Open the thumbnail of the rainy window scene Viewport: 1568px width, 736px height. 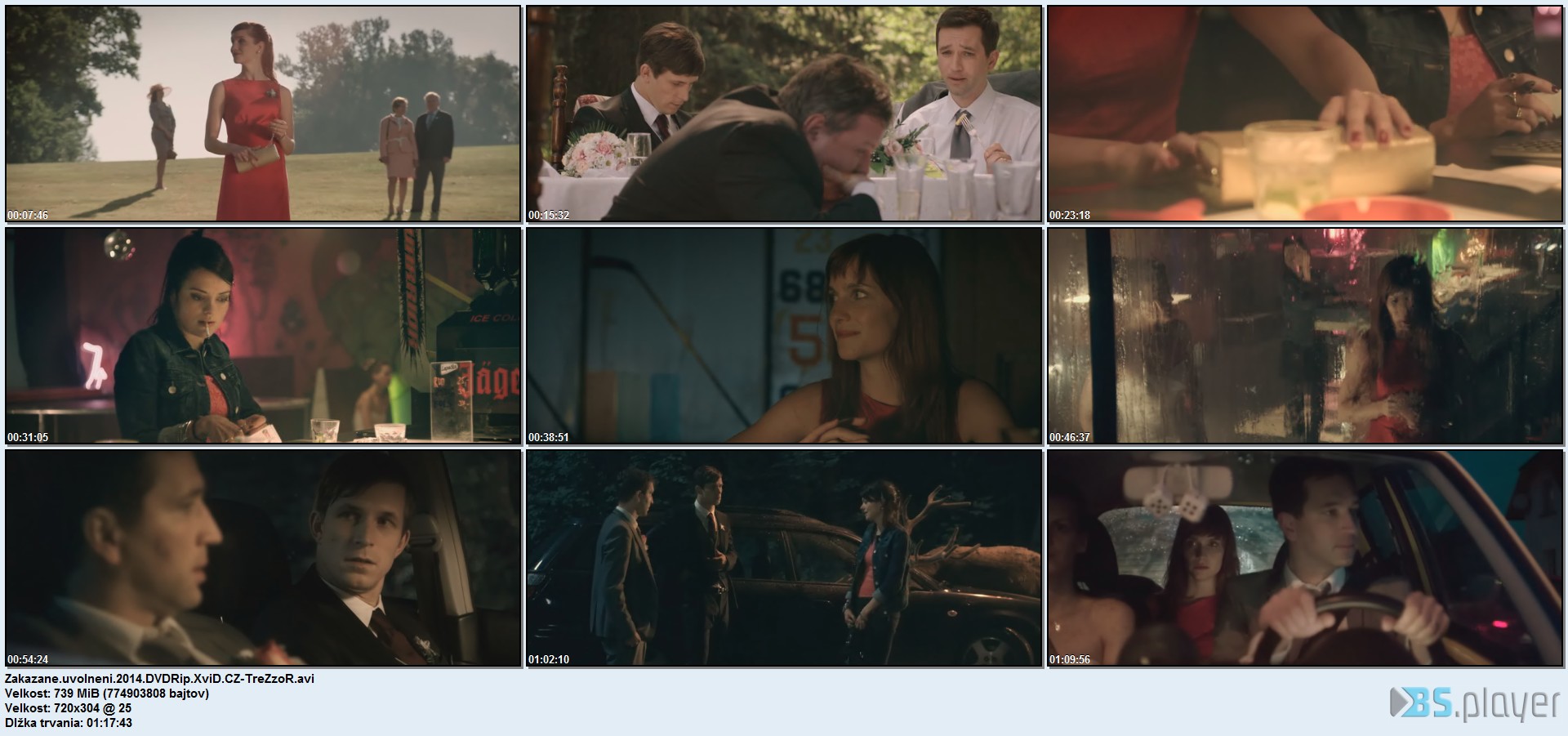(1305, 336)
